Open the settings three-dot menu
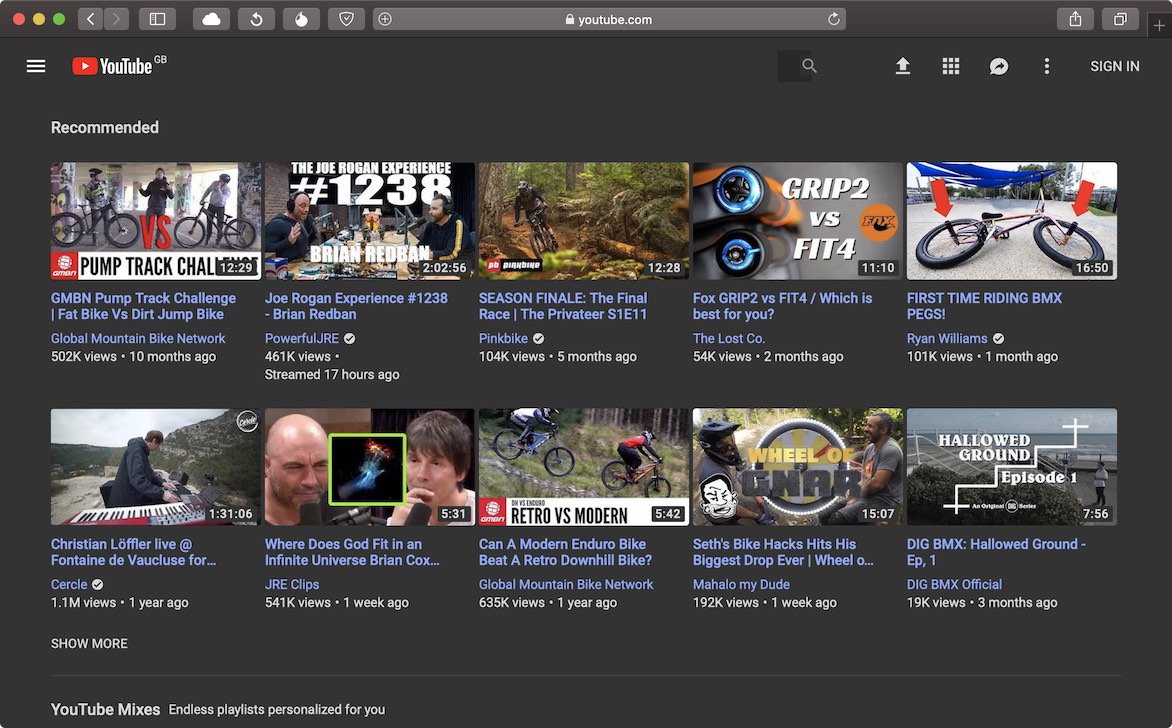This screenshot has height=728, width=1172. [x=1046, y=66]
